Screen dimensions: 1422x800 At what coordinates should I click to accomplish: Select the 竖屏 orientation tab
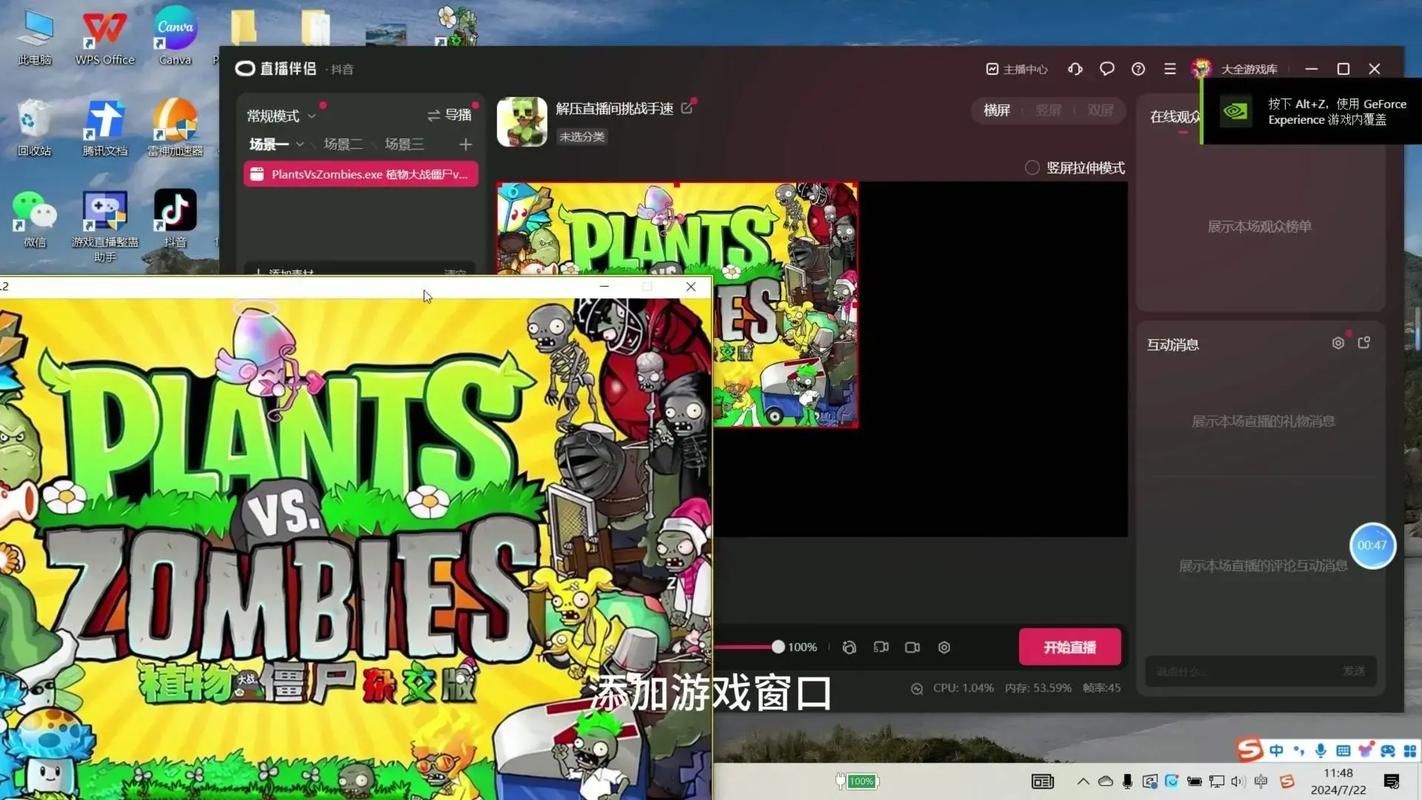tap(1048, 111)
